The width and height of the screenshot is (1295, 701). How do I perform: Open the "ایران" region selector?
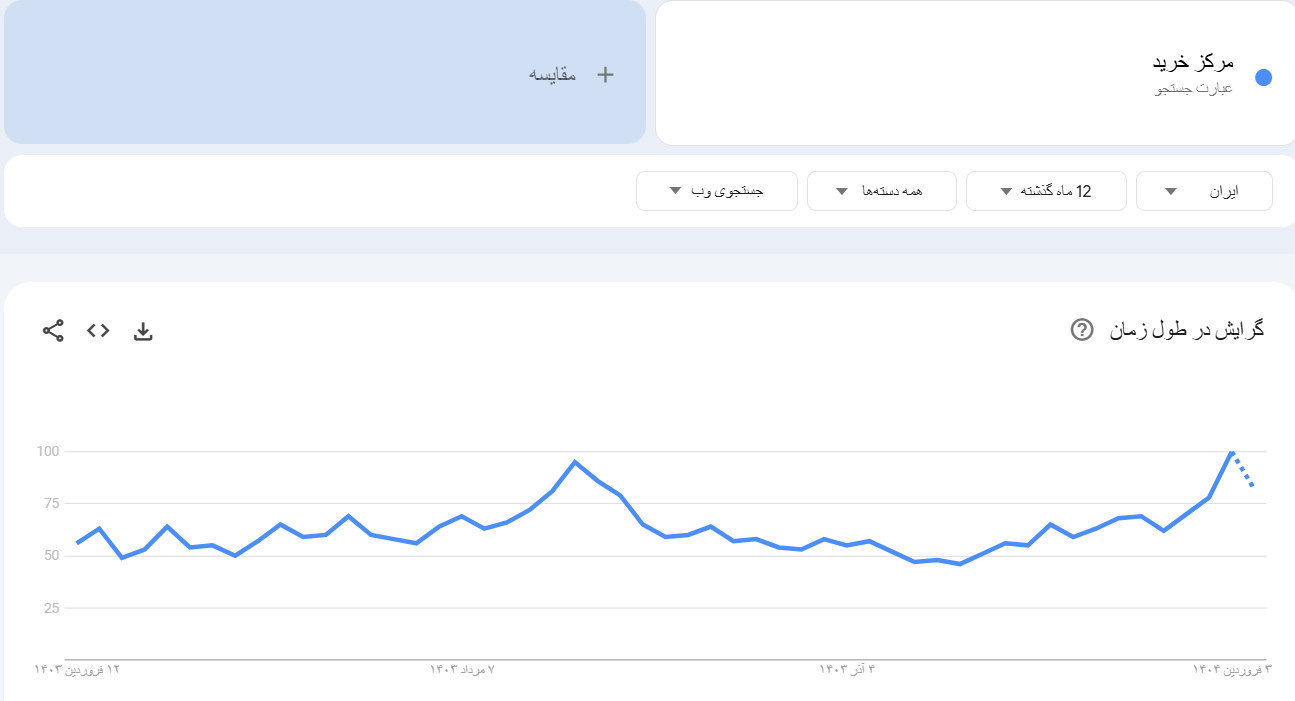click(1203, 190)
